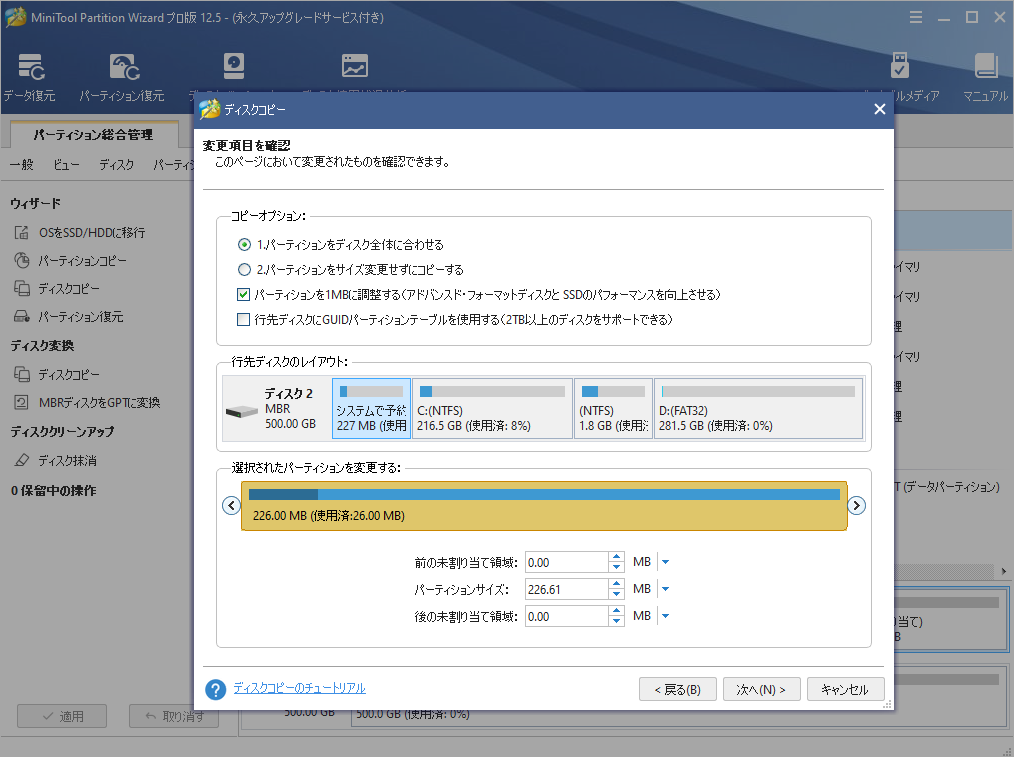Click the MBRディスクをGPTに変換 label
This screenshot has height=757, width=1014.
[x=99, y=402]
